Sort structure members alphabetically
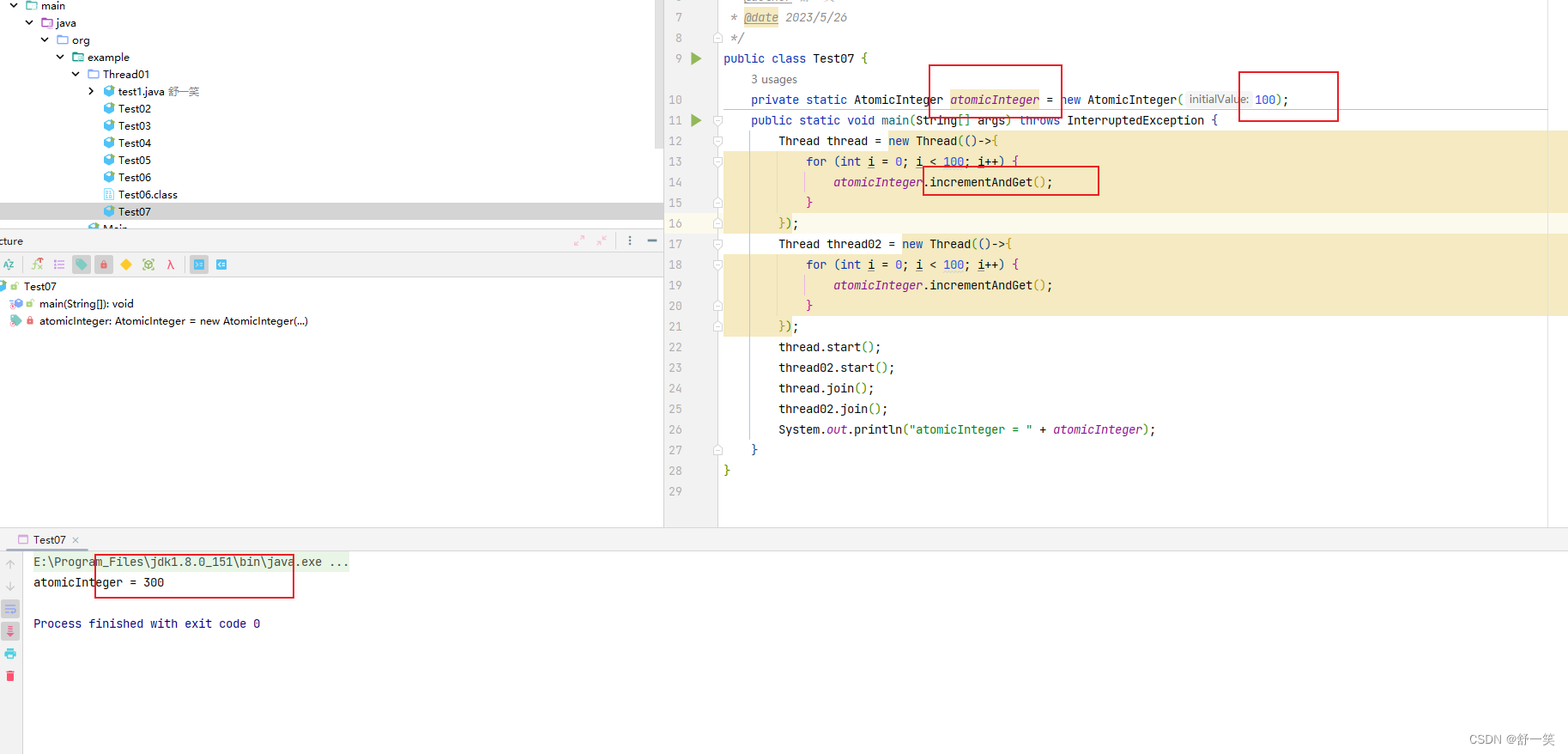The height and width of the screenshot is (754, 1568). (x=9, y=265)
